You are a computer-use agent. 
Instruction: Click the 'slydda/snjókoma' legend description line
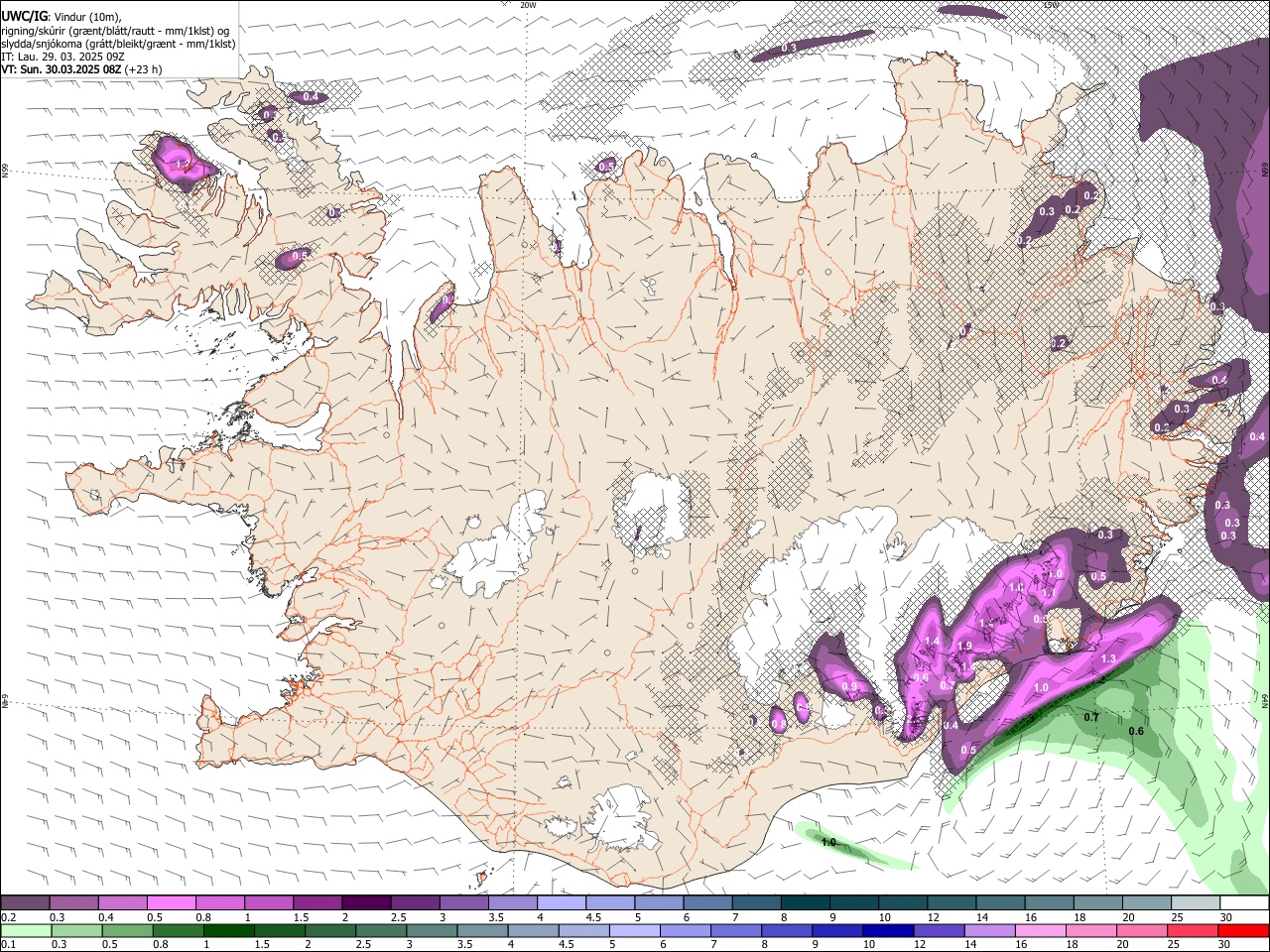(x=118, y=44)
